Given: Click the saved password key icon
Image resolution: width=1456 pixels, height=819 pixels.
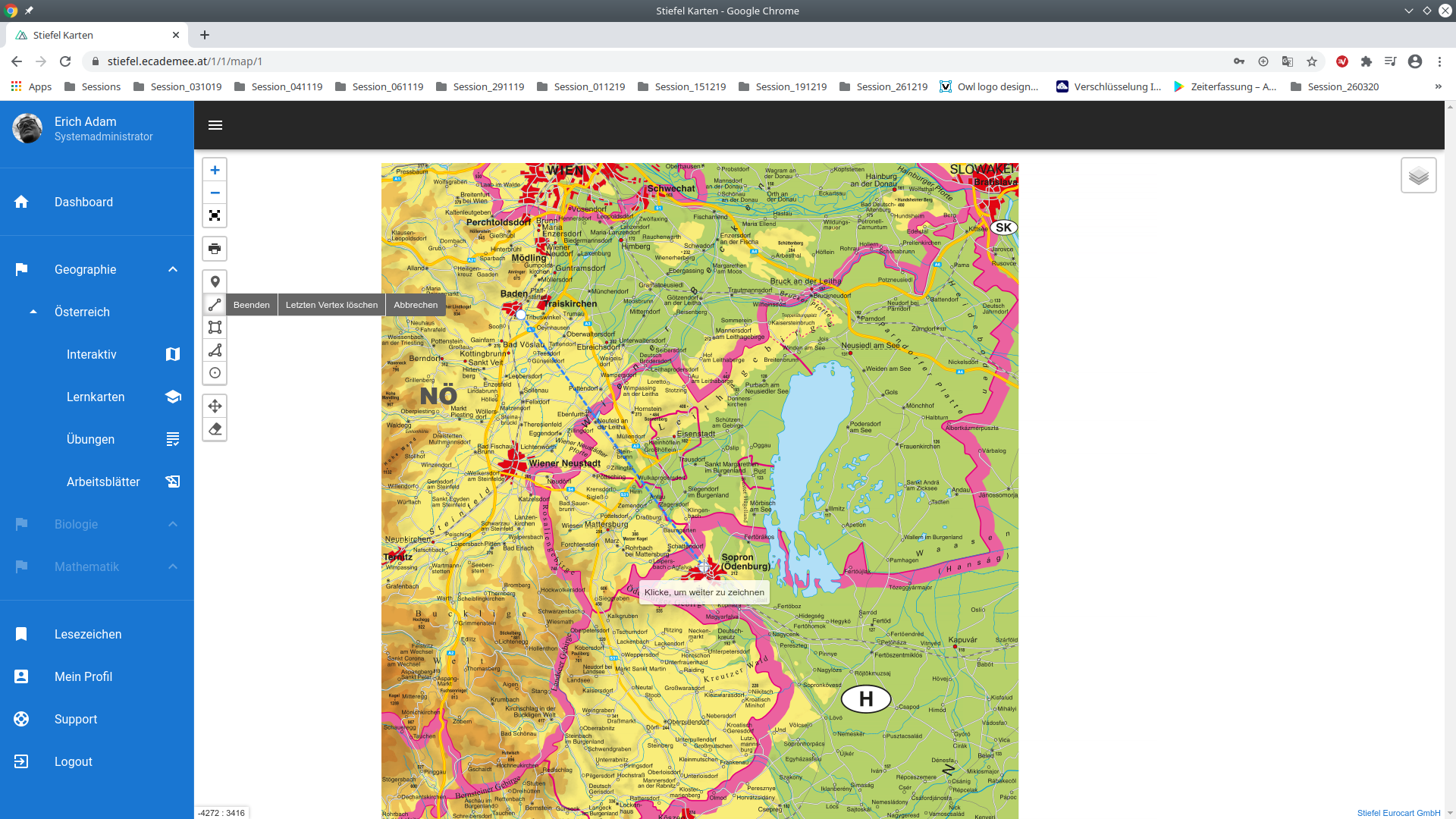Looking at the screenshot, I should [x=1239, y=61].
